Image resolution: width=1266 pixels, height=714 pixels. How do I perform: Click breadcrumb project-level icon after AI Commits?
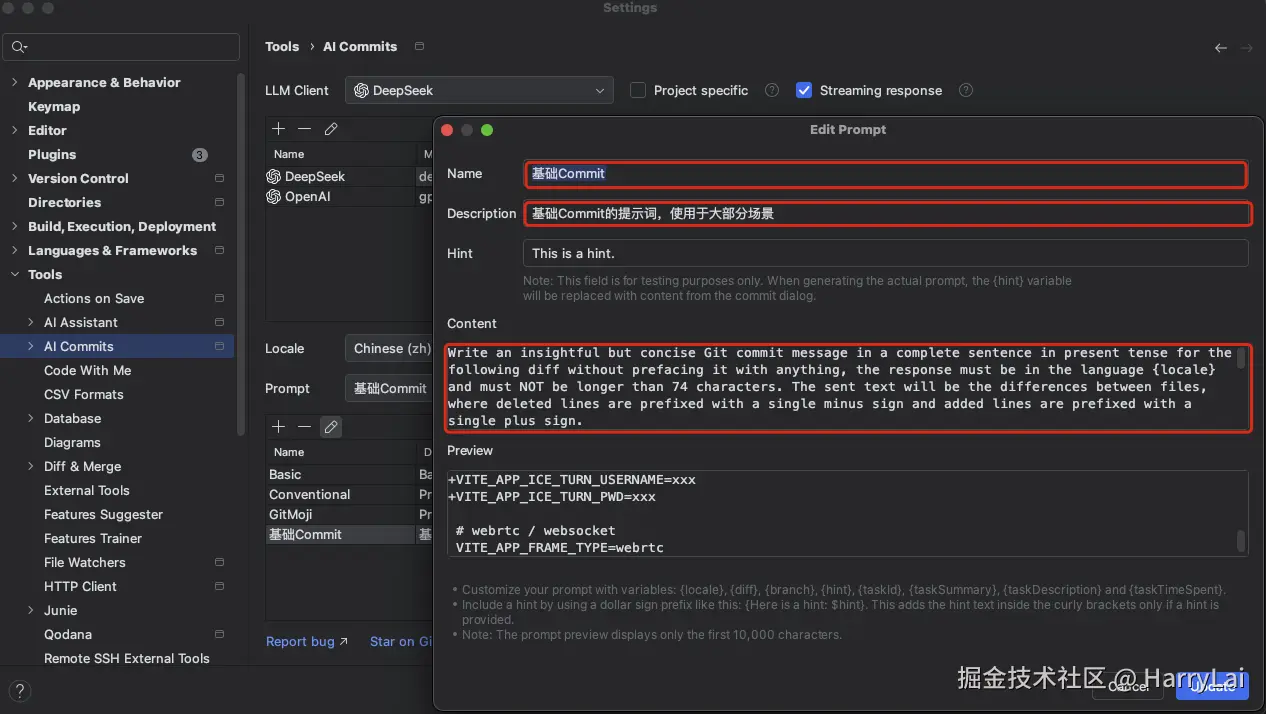419,47
